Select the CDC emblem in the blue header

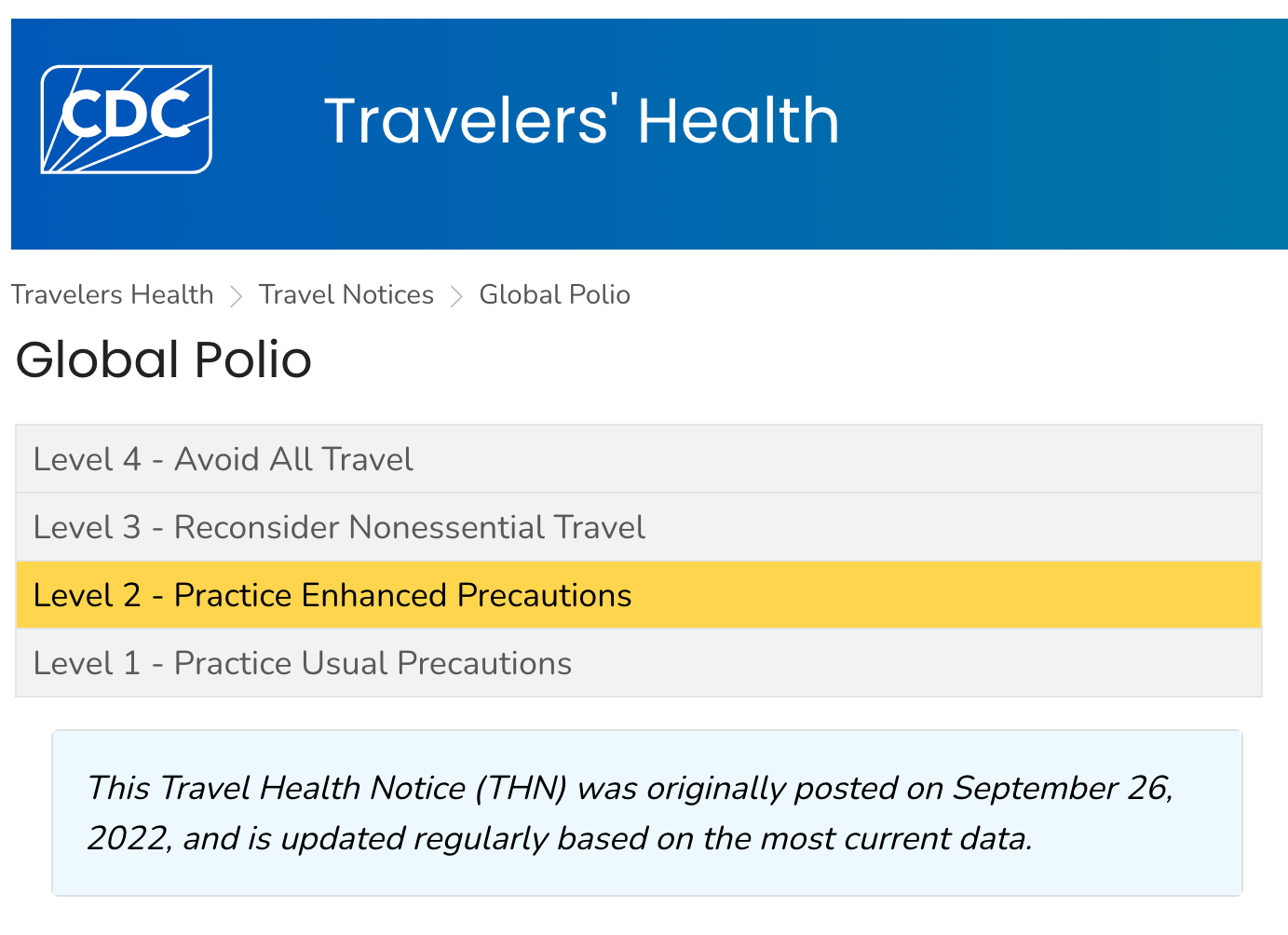[126, 118]
